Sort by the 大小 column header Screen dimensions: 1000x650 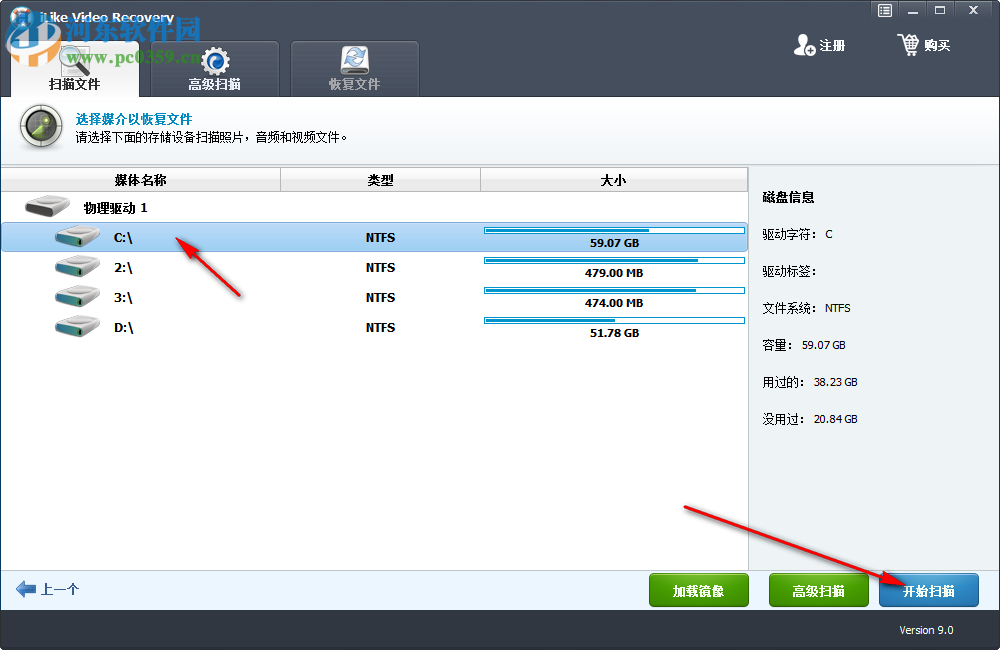point(613,179)
